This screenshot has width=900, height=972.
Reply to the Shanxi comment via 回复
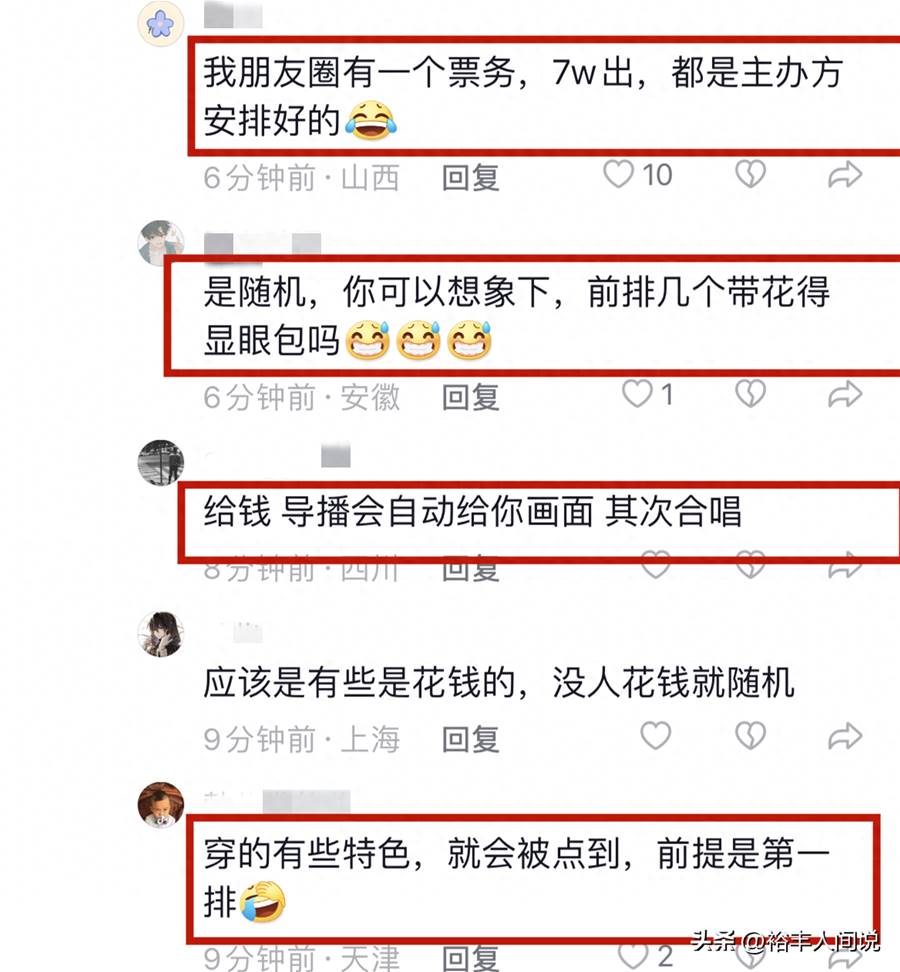[x=471, y=178]
